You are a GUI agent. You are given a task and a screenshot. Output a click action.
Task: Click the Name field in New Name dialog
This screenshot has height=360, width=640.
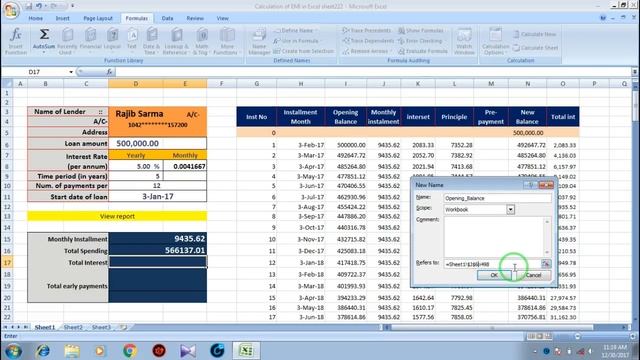pyautogui.click(x=498, y=198)
